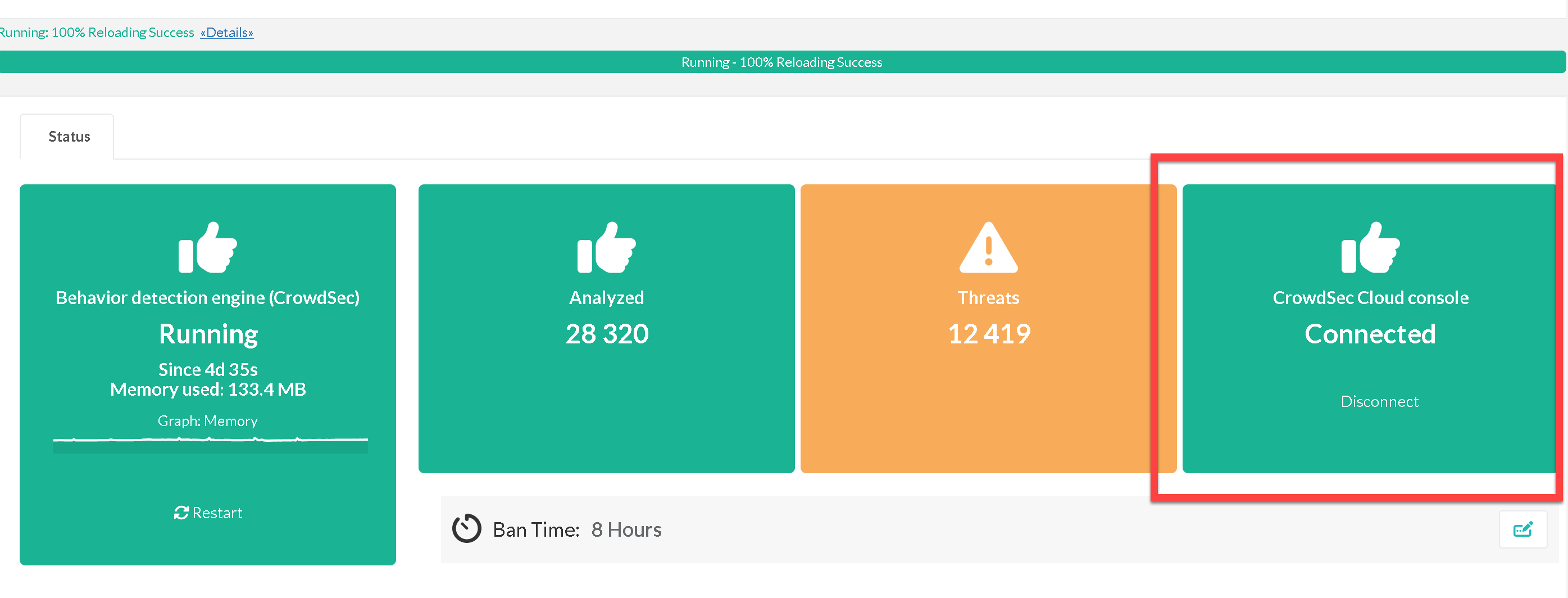Click the thumbs-up icon on the CrowdSec engine card

point(207,248)
